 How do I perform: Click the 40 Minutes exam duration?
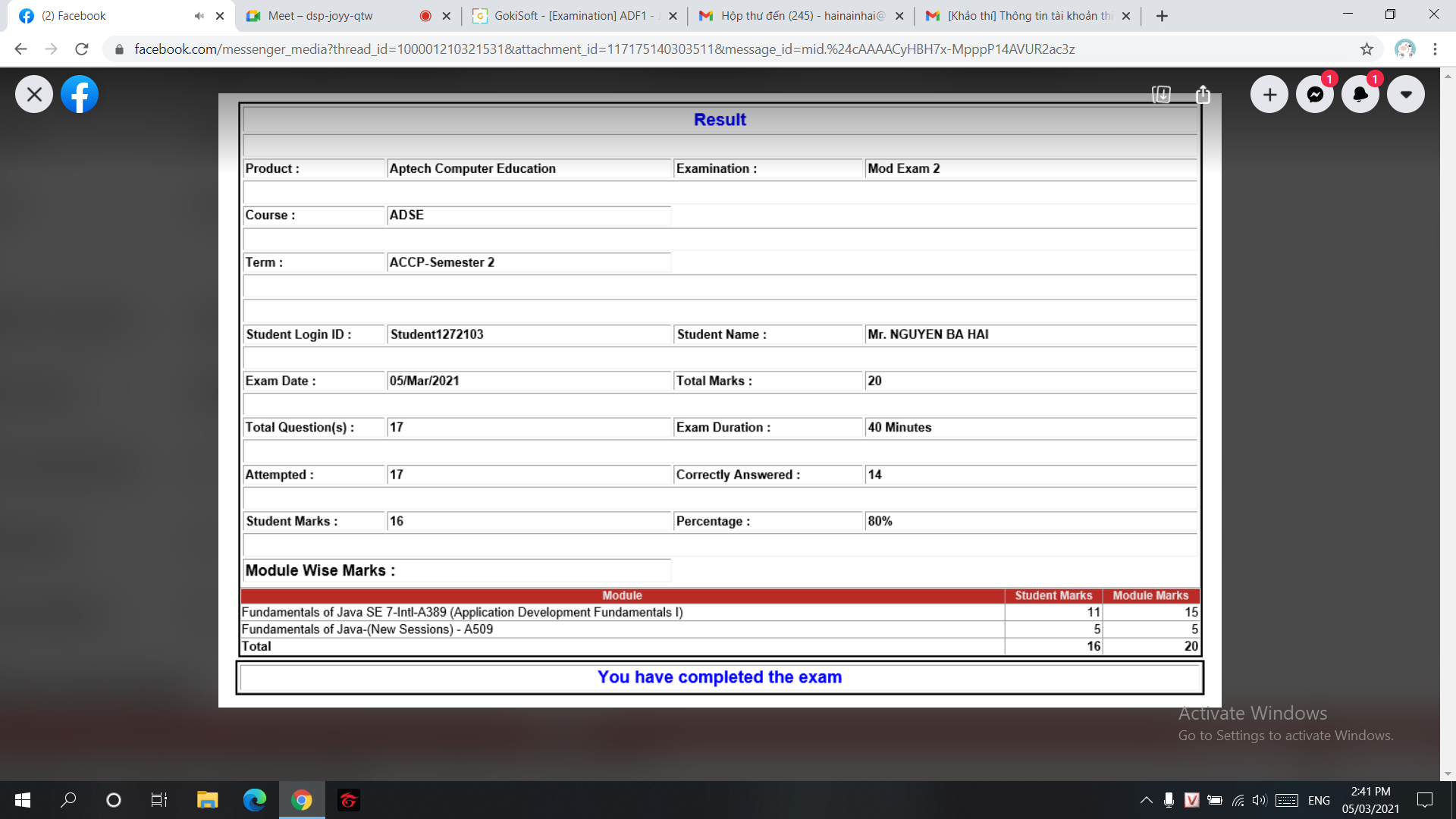[899, 428]
